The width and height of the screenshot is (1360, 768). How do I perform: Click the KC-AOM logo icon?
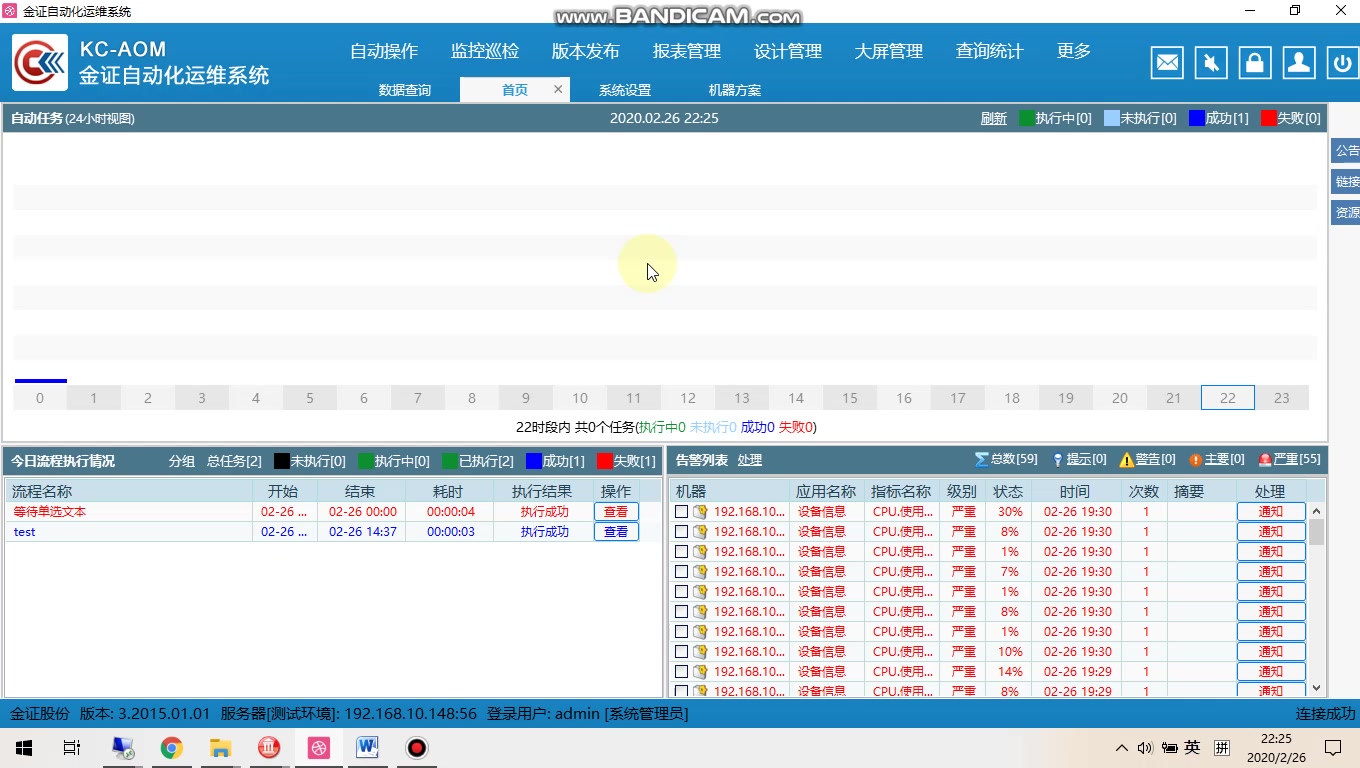(39, 62)
